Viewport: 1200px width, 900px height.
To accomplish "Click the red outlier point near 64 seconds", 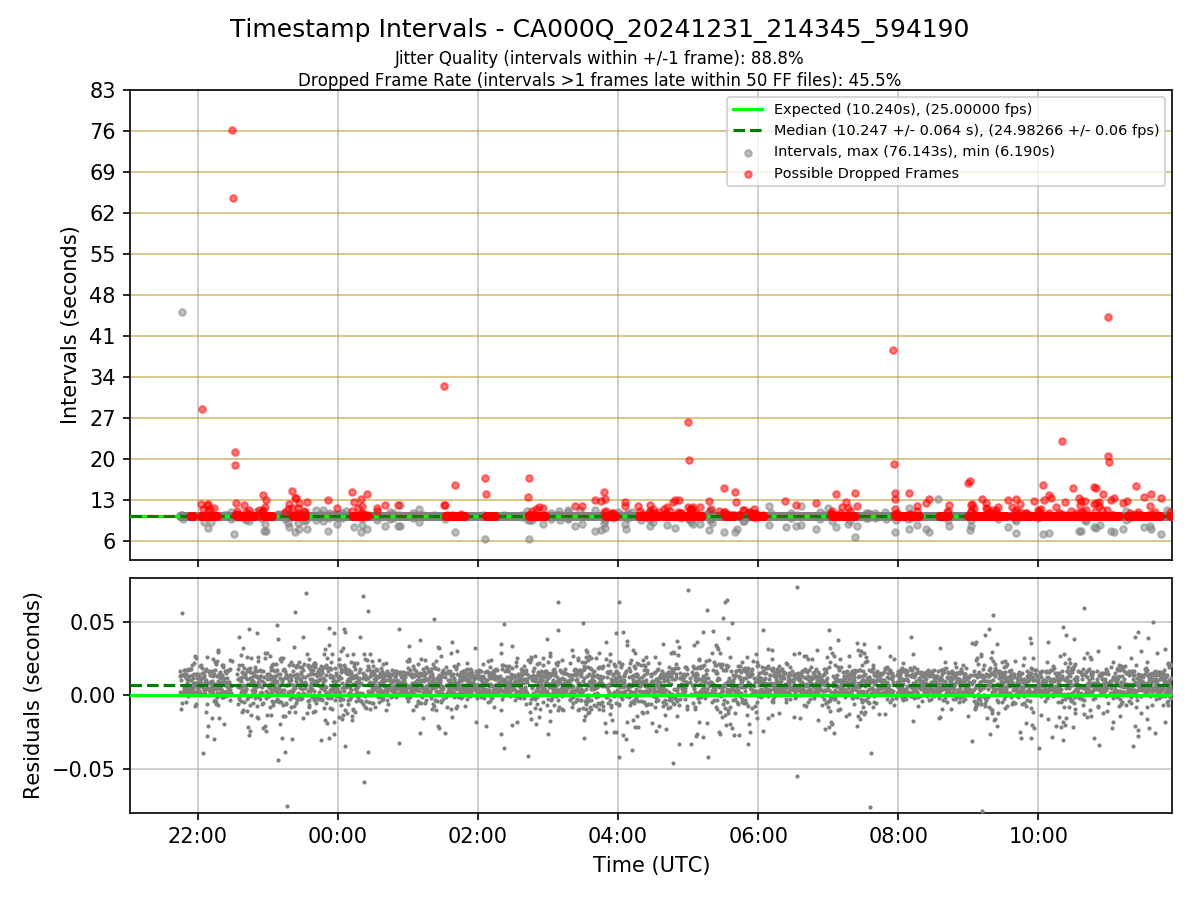I will [233, 198].
